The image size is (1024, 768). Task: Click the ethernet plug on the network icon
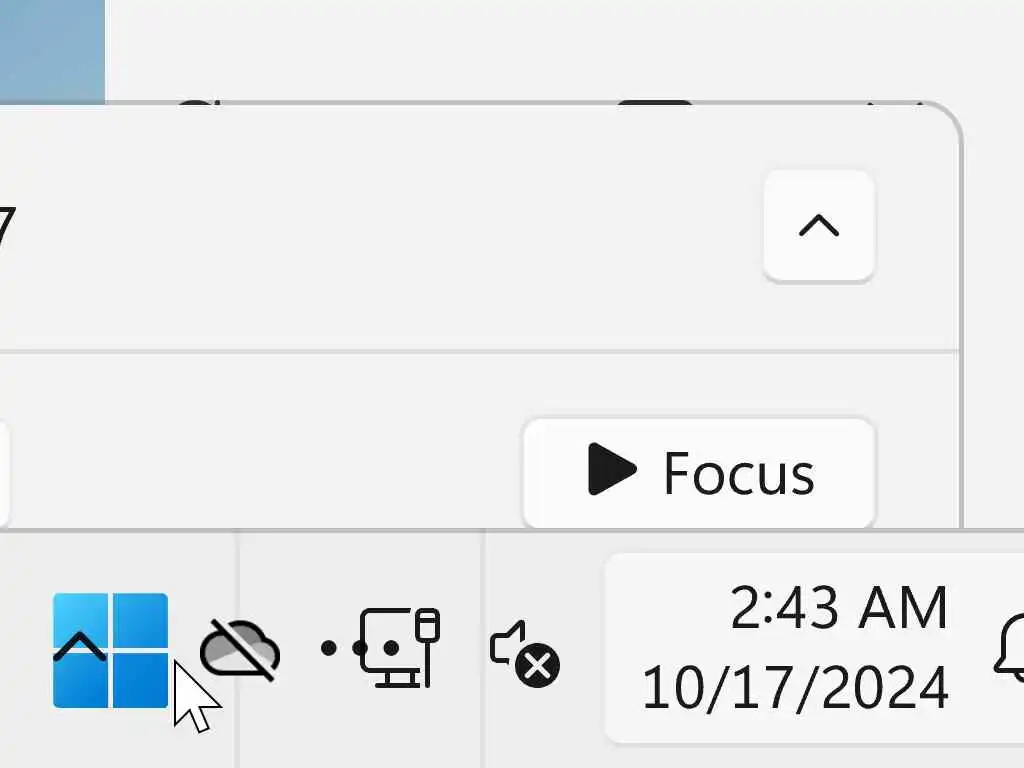coord(427,647)
